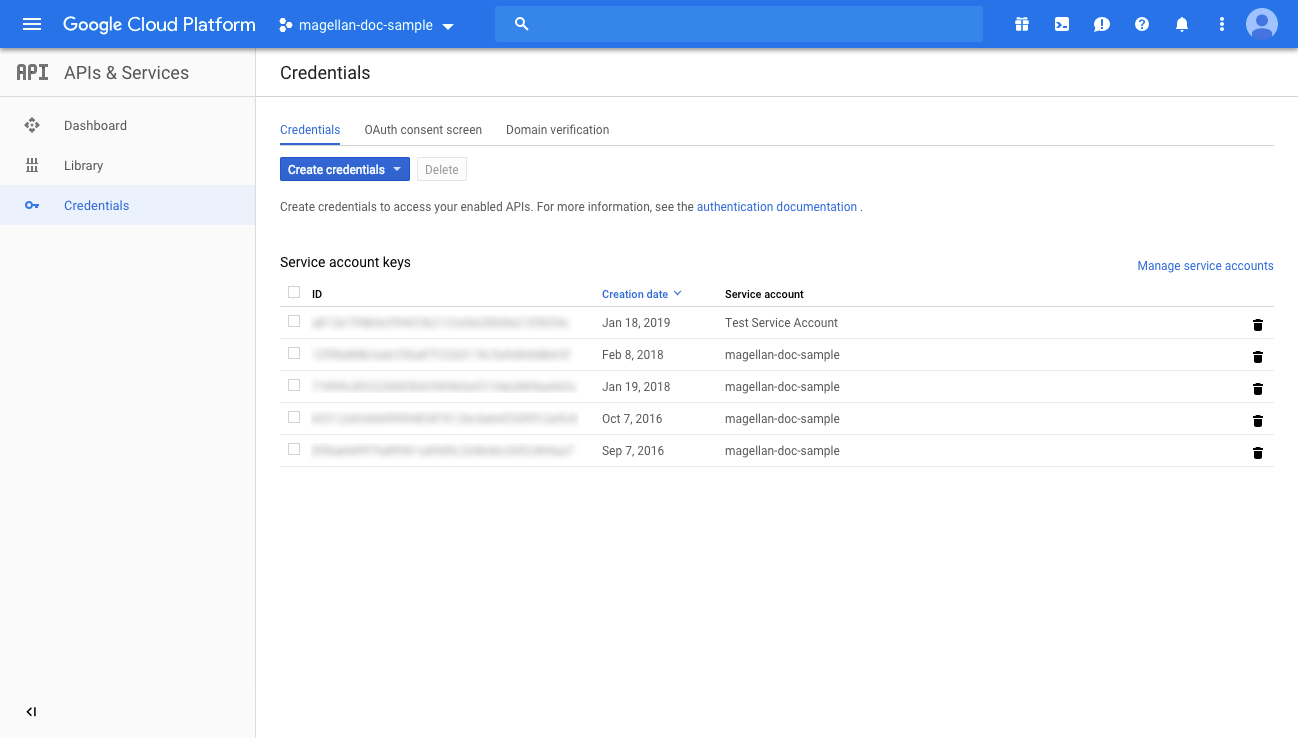
Task: Click the Dashboard sidebar icon
Action: pyautogui.click(x=32, y=125)
